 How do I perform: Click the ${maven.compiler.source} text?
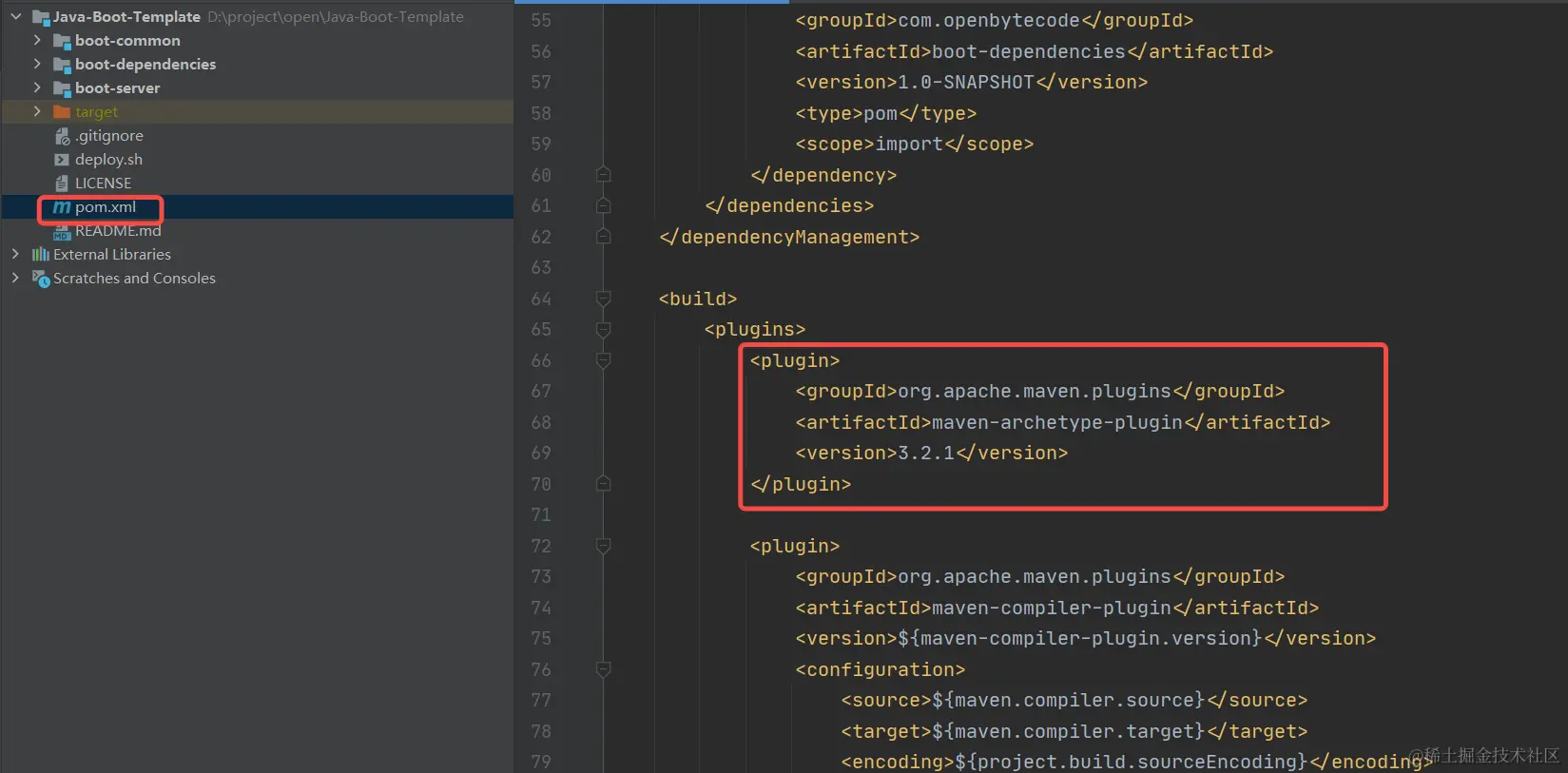(x=1069, y=700)
